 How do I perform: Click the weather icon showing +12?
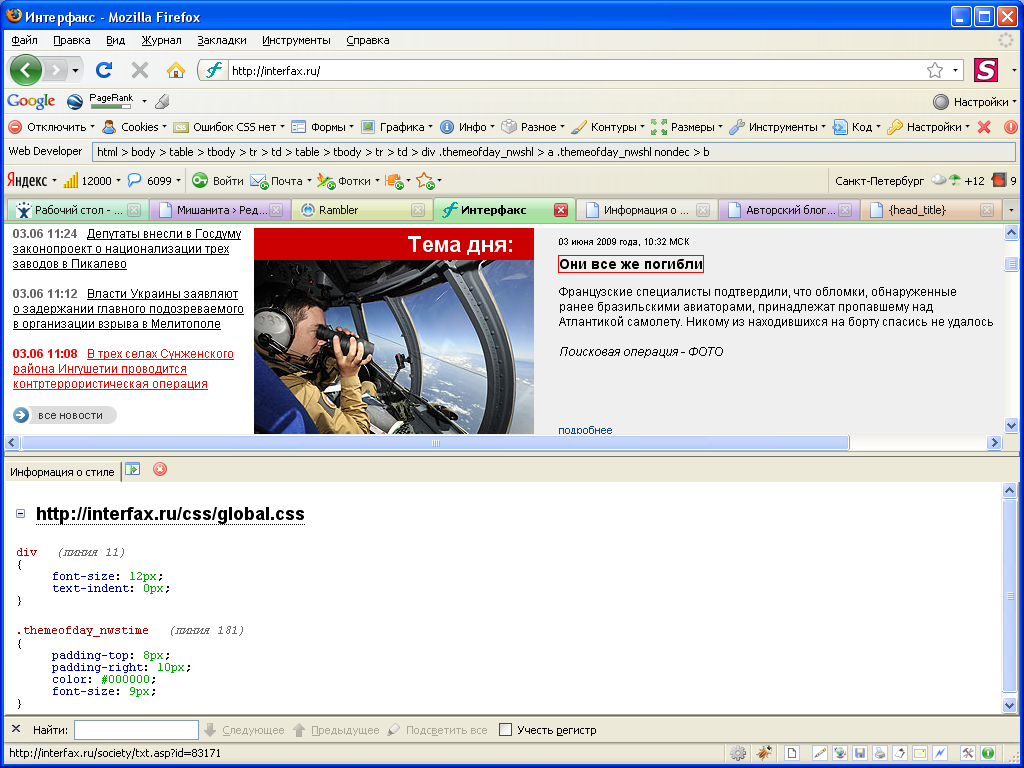click(x=958, y=180)
